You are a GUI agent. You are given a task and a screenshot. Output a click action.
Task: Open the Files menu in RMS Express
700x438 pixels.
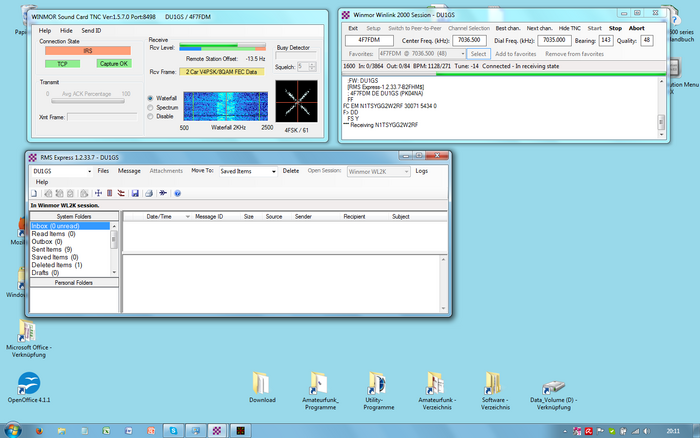tap(103, 171)
